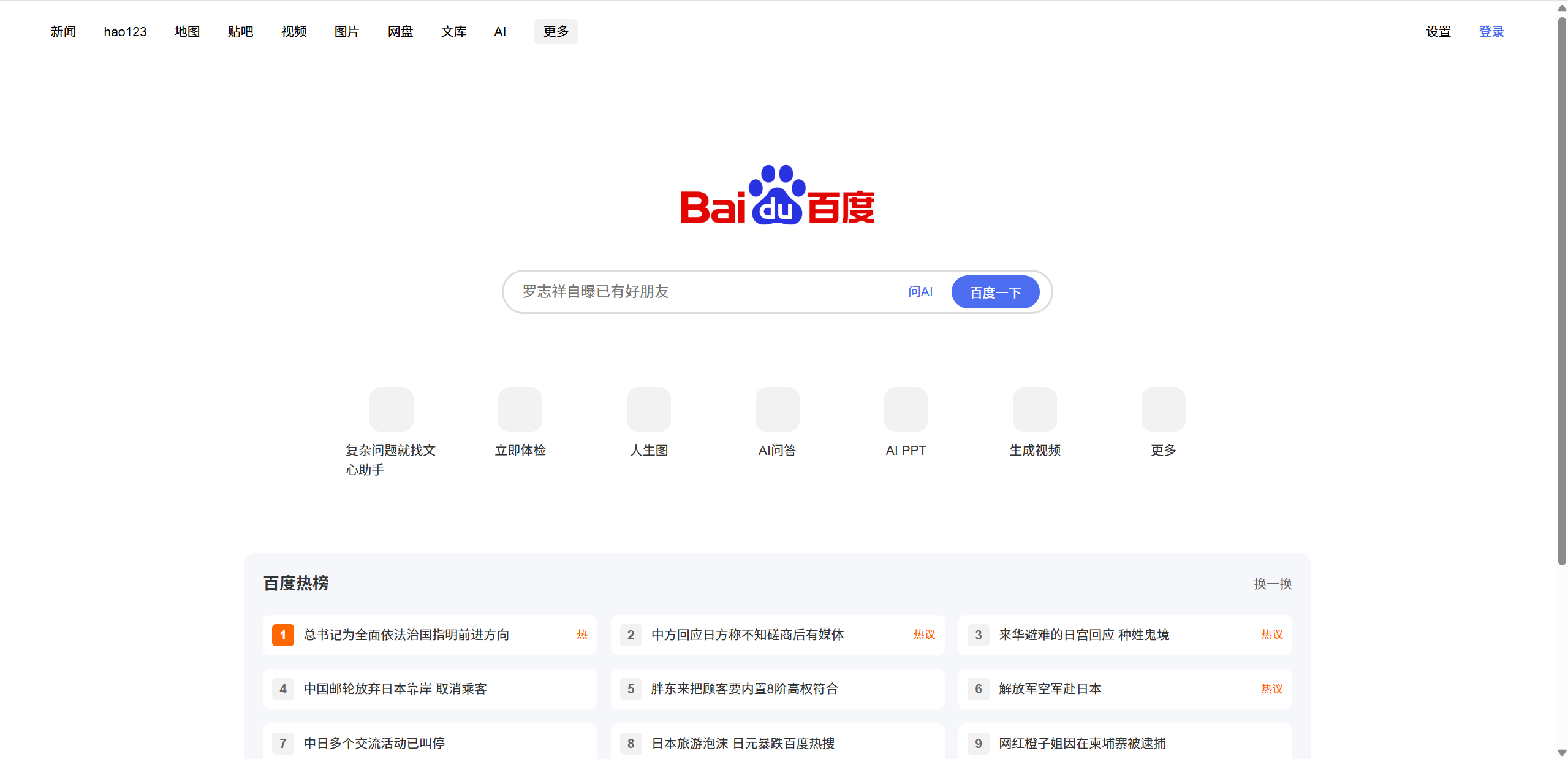This screenshot has width=1568, height=759.
Task: Open the 生成视频 icon tile
Action: pyautogui.click(x=1034, y=409)
